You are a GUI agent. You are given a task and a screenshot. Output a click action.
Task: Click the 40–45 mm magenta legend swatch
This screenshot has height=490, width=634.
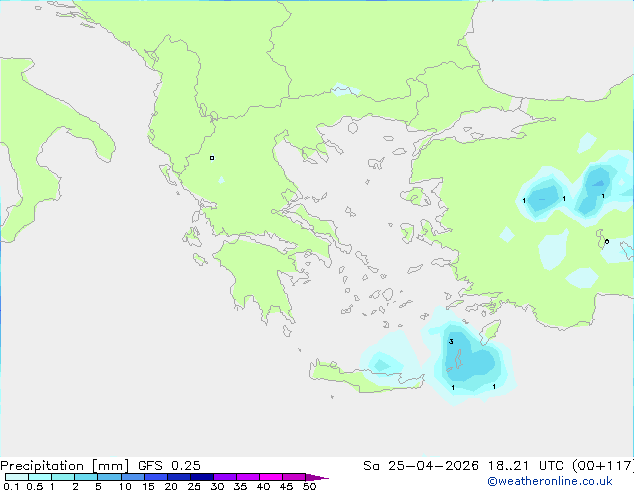pos(271,477)
